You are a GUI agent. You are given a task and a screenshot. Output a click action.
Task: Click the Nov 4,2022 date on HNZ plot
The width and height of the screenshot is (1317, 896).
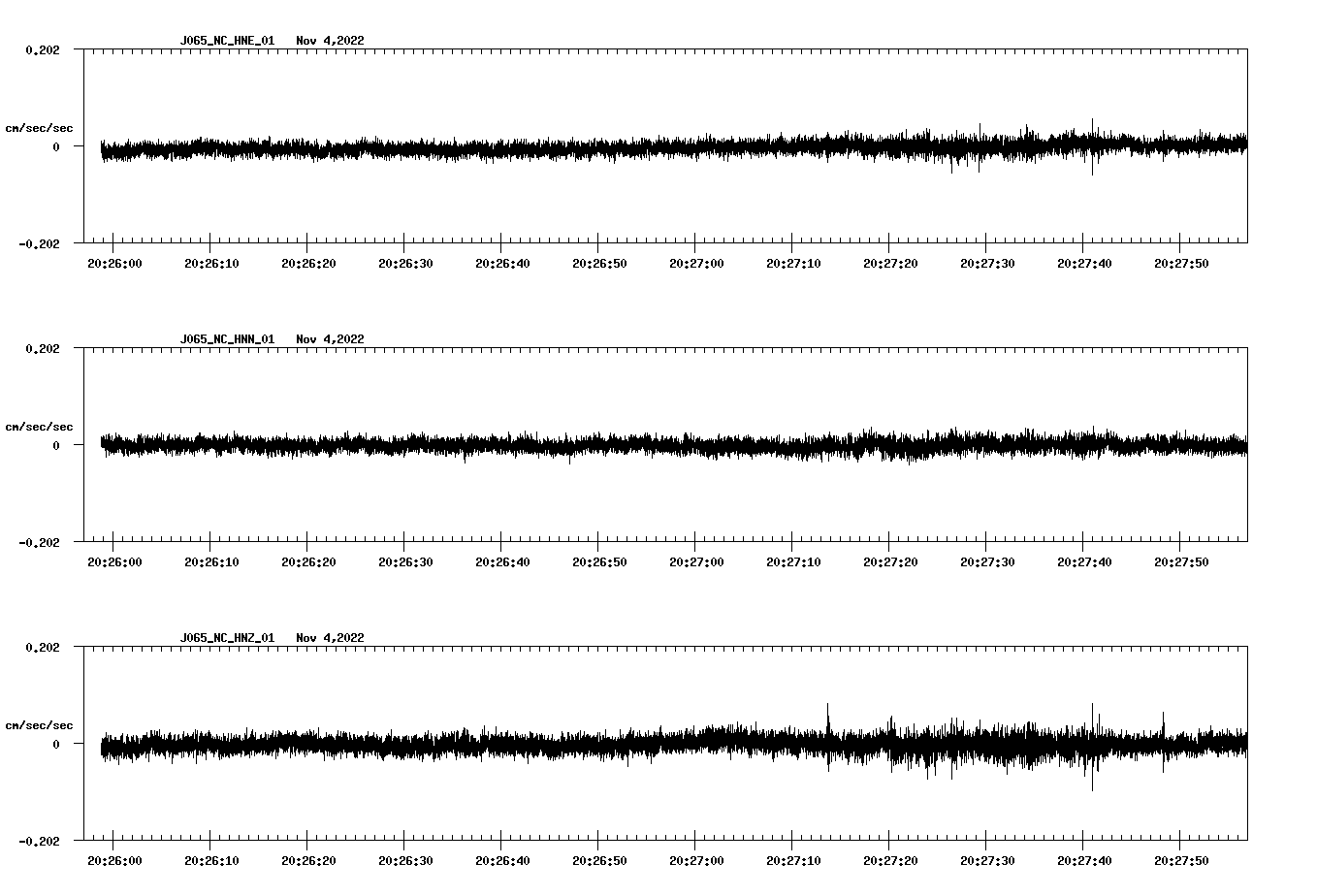click(331, 638)
